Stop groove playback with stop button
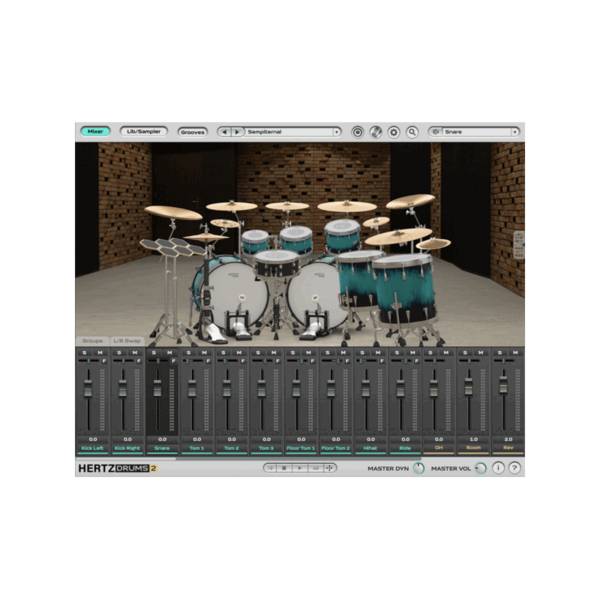Viewport: 600px width, 600px height. click(x=284, y=468)
